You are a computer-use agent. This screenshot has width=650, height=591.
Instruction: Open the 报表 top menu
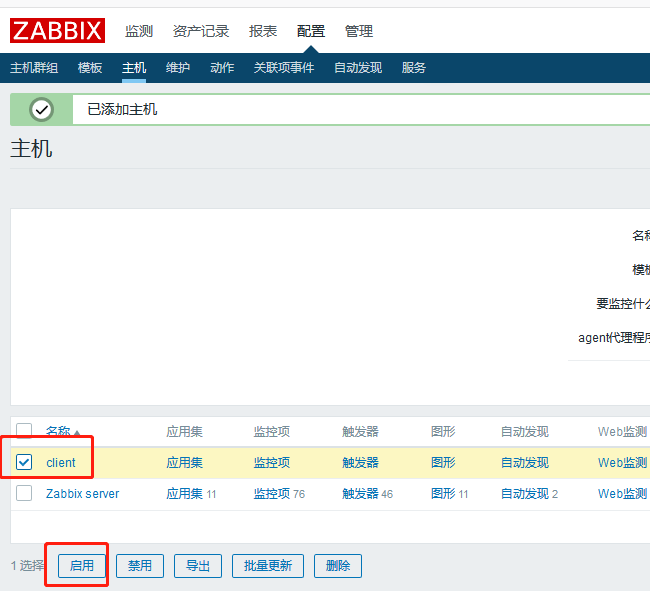(x=263, y=31)
